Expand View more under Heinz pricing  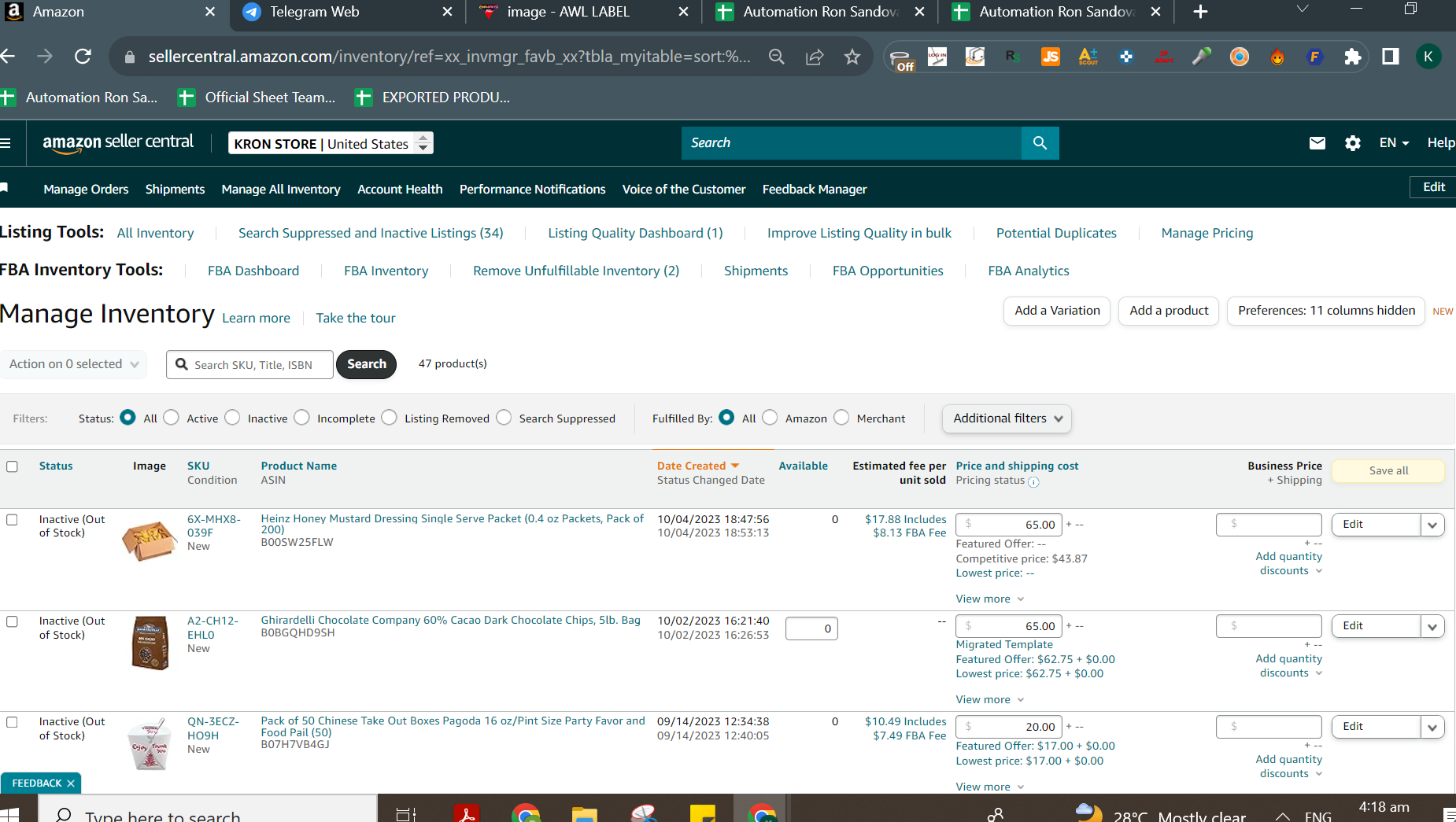pyautogui.click(x=990, y=599)
